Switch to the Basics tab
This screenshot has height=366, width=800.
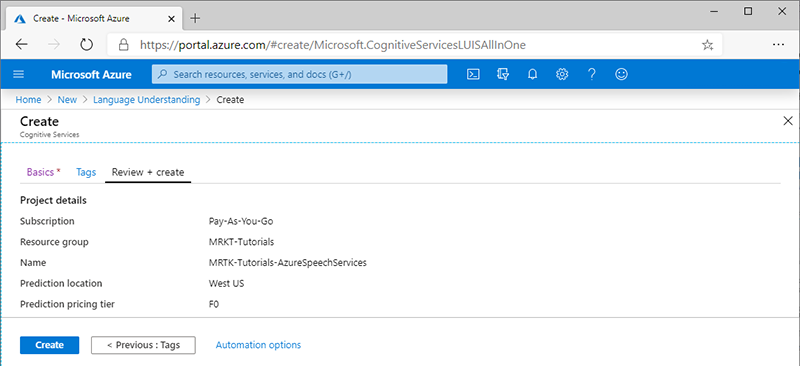(43, 173)
